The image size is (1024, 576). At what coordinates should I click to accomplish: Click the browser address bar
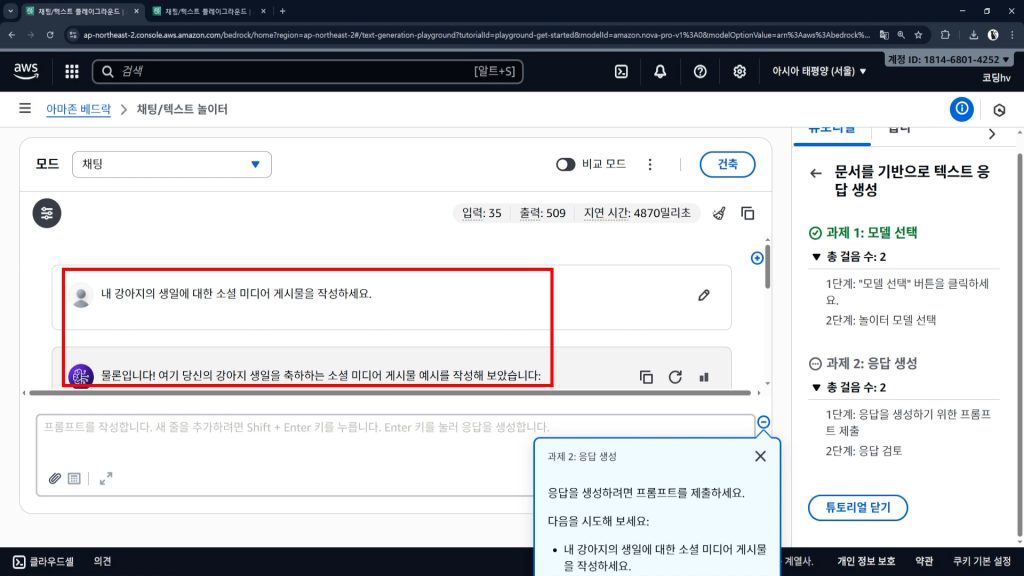point(475,35)
